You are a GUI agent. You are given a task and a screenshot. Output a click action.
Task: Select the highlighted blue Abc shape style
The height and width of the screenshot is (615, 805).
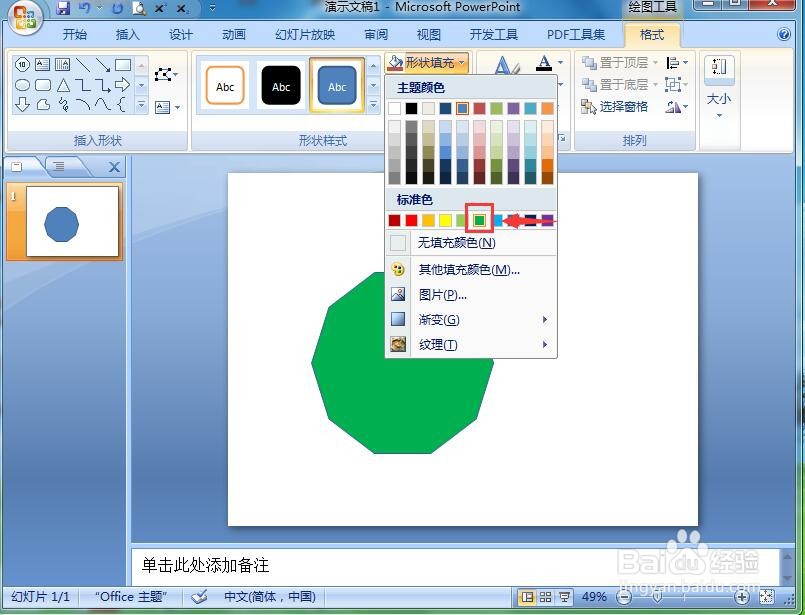click(336, 86)
